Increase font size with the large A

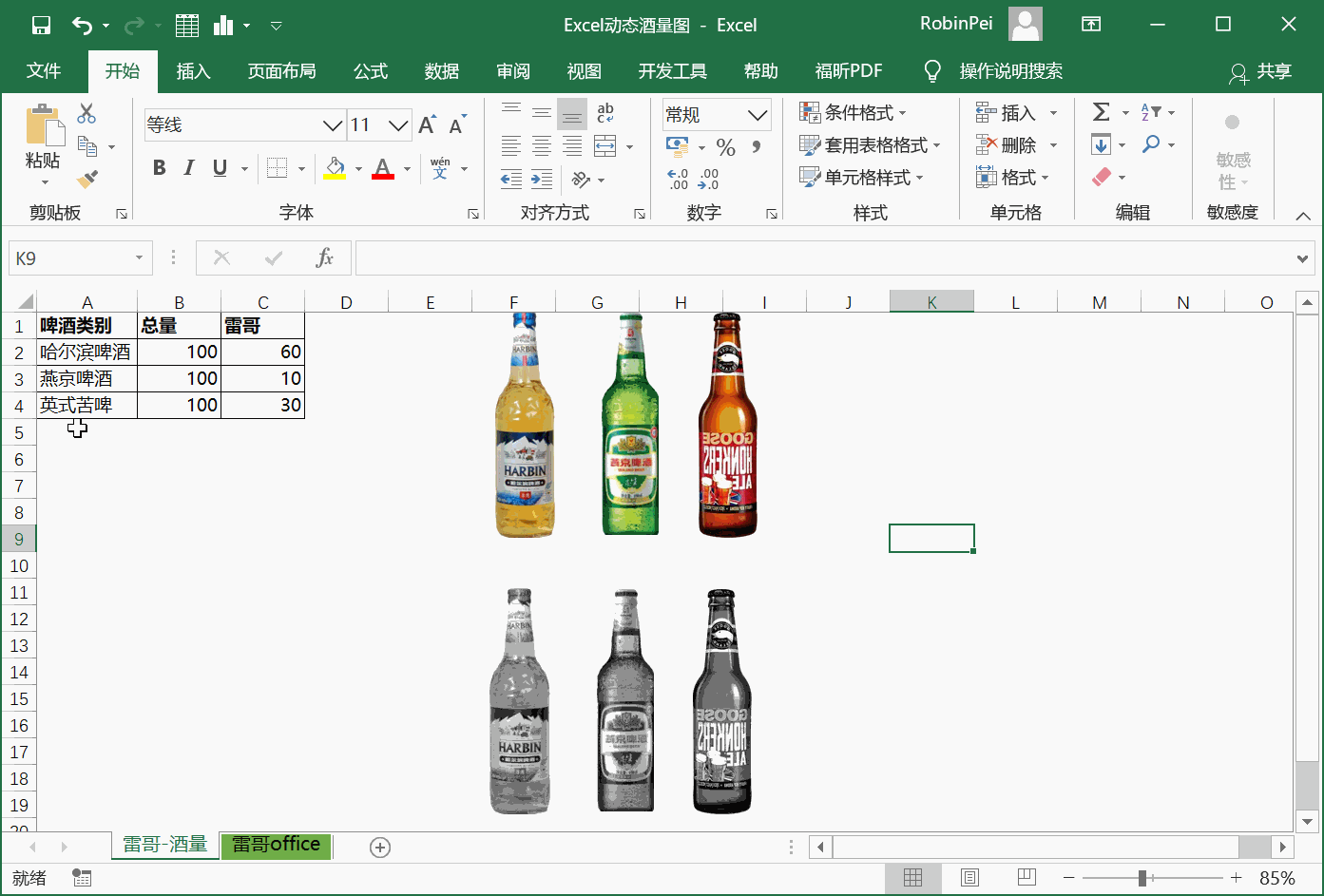click(427, 124)
